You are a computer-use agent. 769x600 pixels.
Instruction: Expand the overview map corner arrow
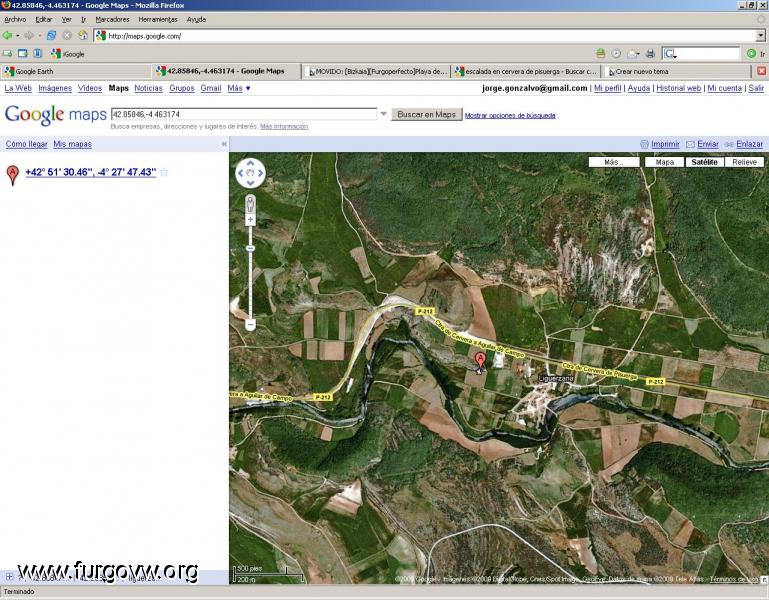764,579
